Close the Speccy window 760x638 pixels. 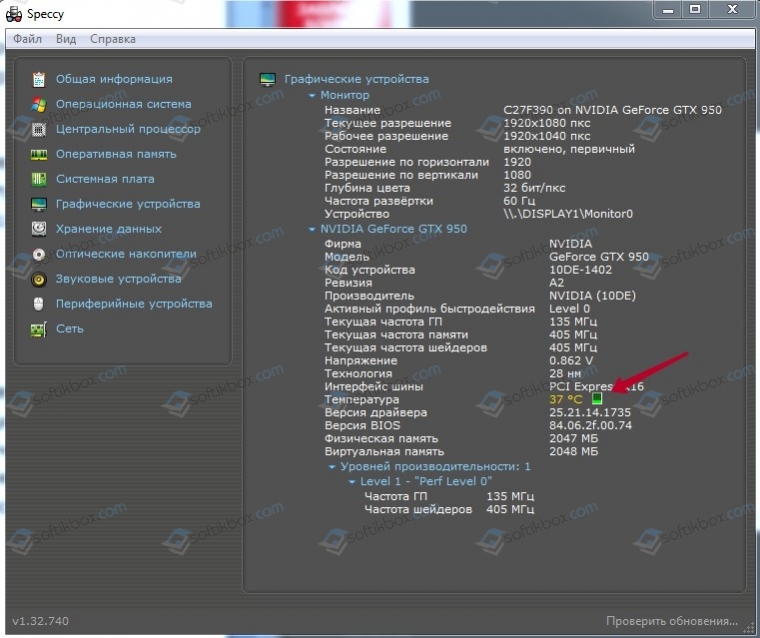732,9
